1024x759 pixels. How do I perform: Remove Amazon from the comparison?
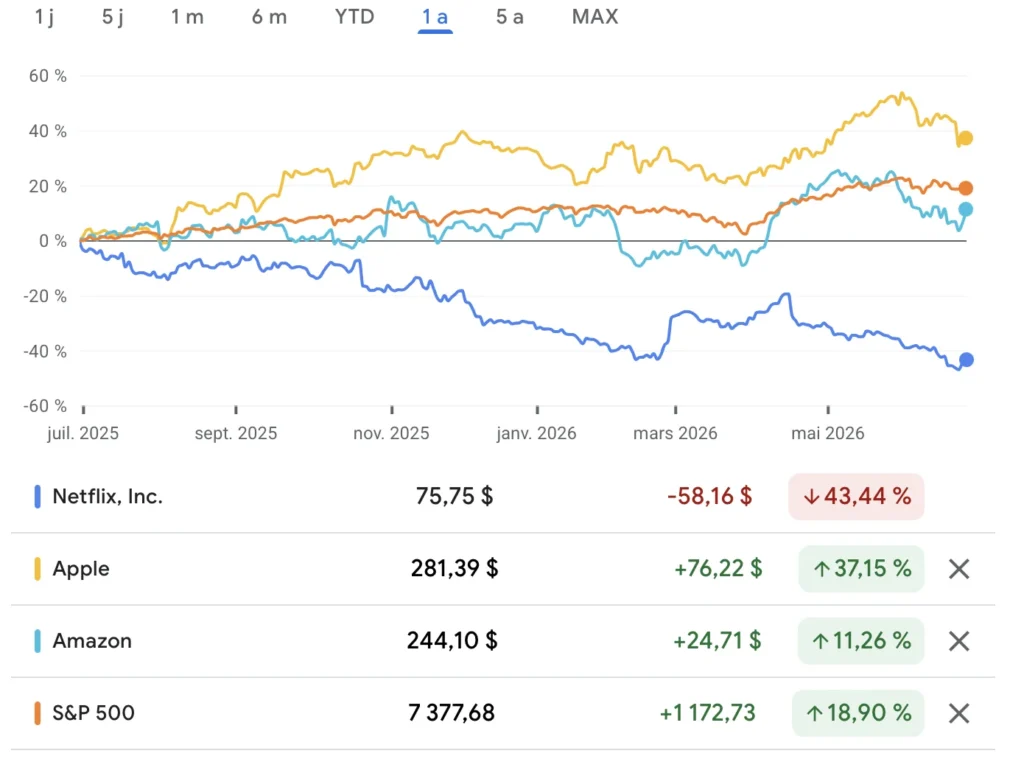959,641
